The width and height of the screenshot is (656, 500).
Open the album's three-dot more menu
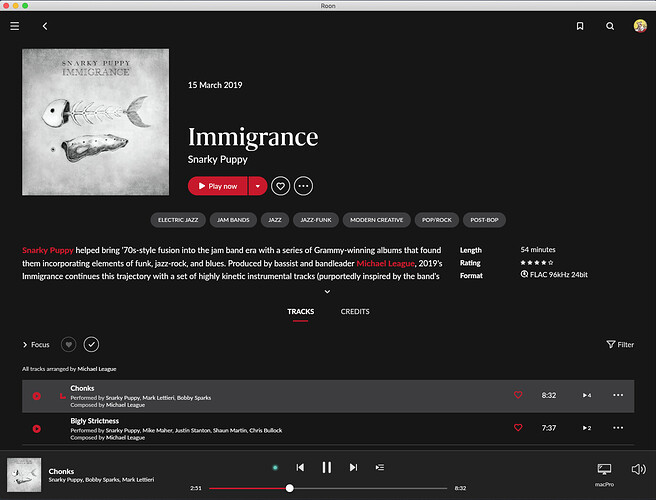coord(303,186)
